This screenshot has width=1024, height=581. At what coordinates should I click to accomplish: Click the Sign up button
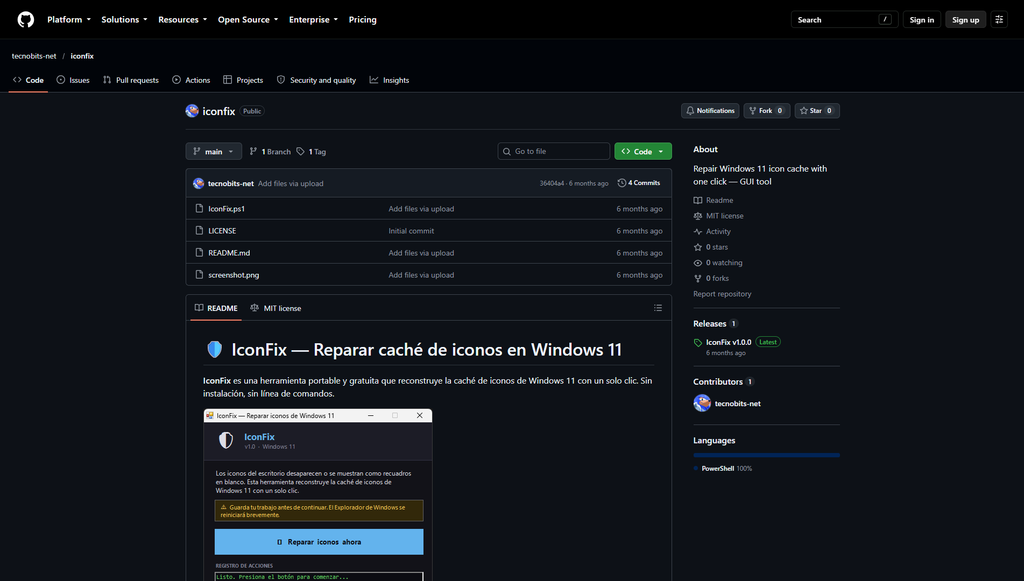(965, 20)
